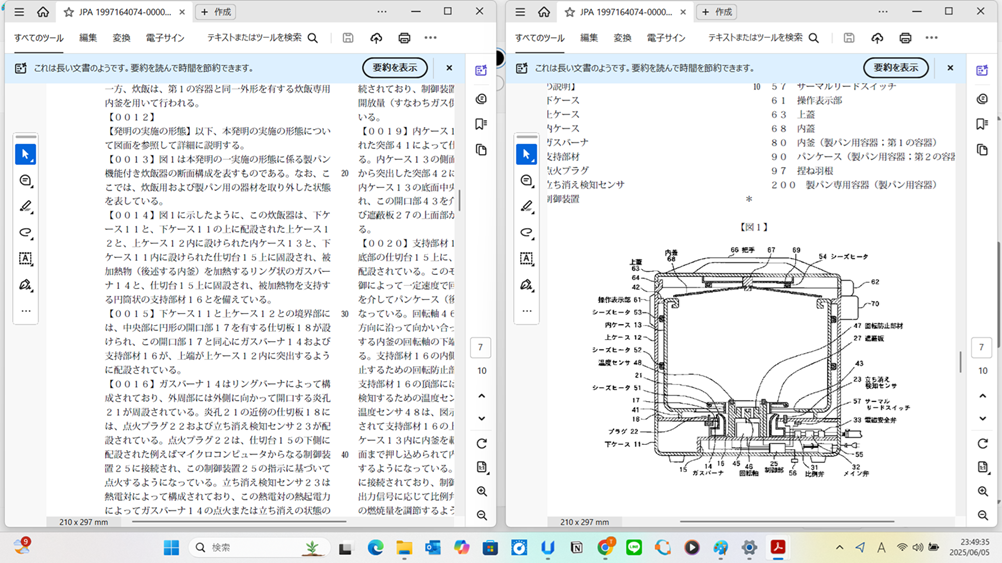Select freehand draw tool in left window
1002x563 pixels.
pos(26,233)
